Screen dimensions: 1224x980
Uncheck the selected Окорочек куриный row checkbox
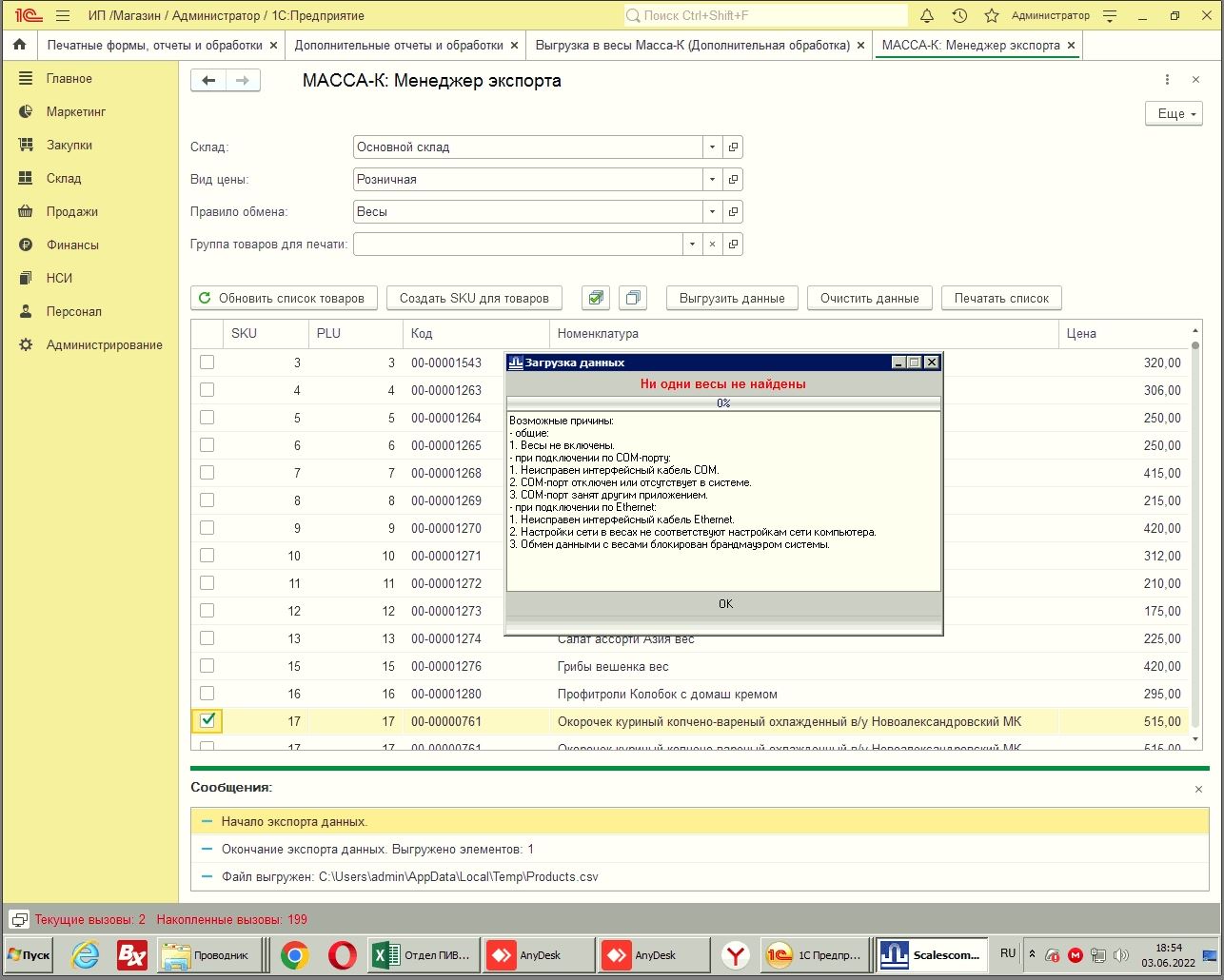(x=207, y=721)
